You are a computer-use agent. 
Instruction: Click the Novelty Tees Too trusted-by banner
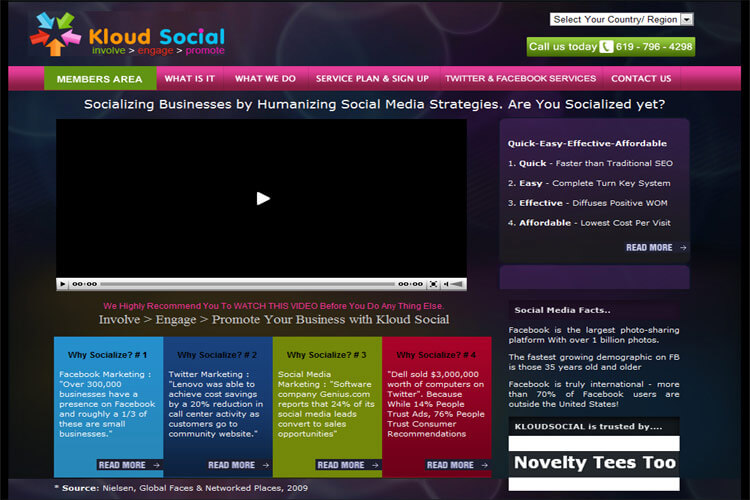594,463
